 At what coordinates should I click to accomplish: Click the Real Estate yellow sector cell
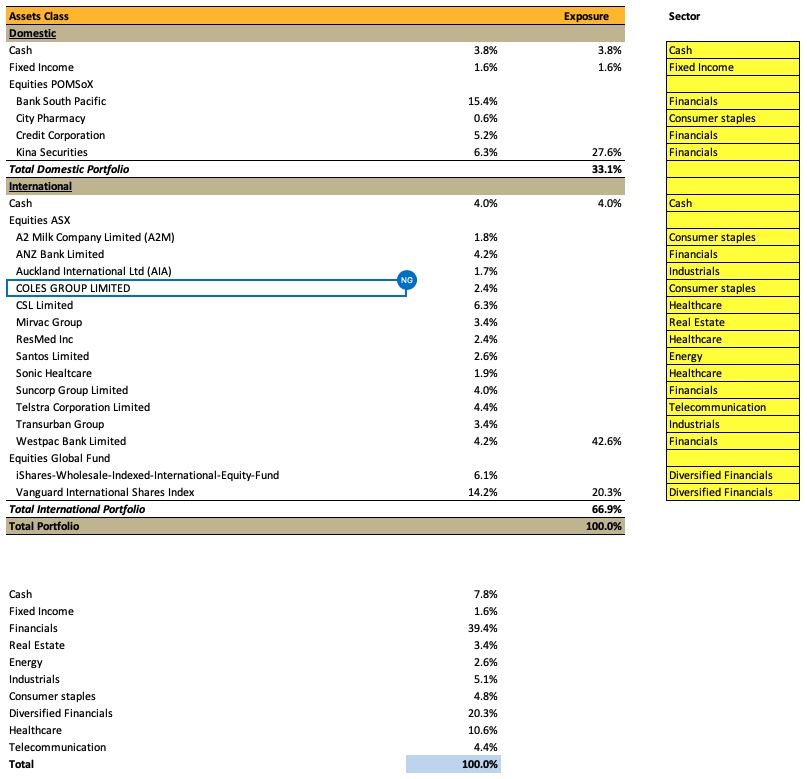(x=732, y=322)
